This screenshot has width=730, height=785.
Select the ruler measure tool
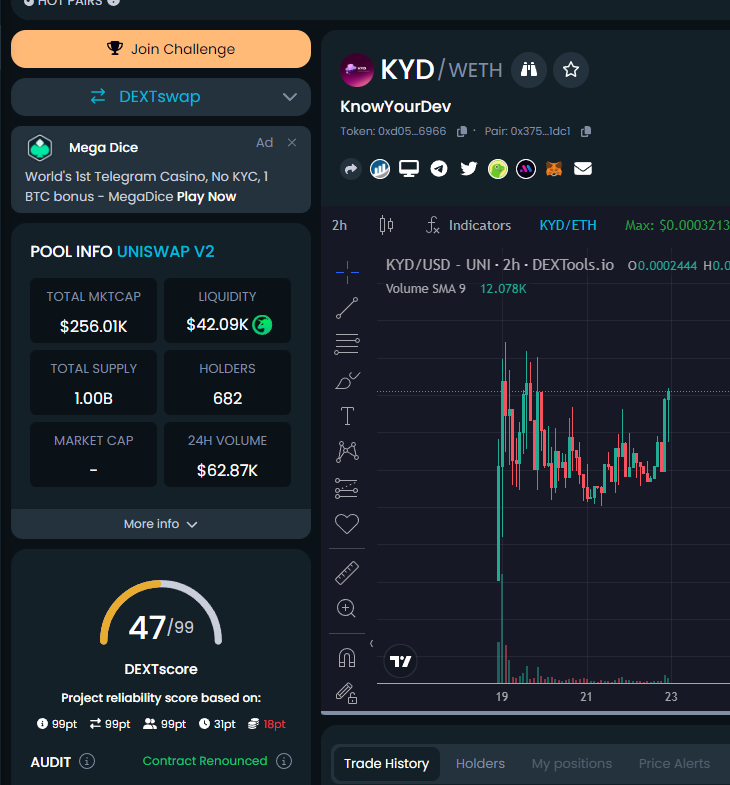click(x=346, y=573)
